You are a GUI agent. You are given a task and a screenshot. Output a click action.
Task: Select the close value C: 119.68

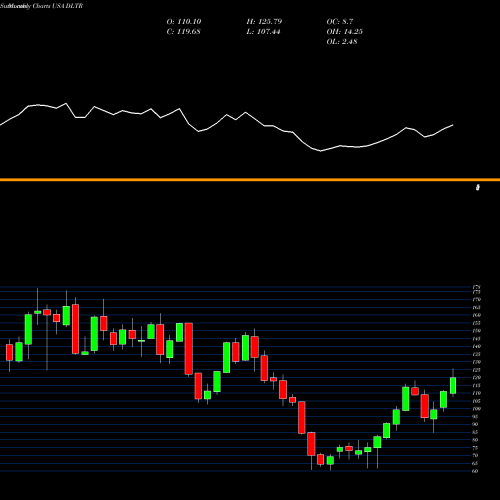coord(183,31)
